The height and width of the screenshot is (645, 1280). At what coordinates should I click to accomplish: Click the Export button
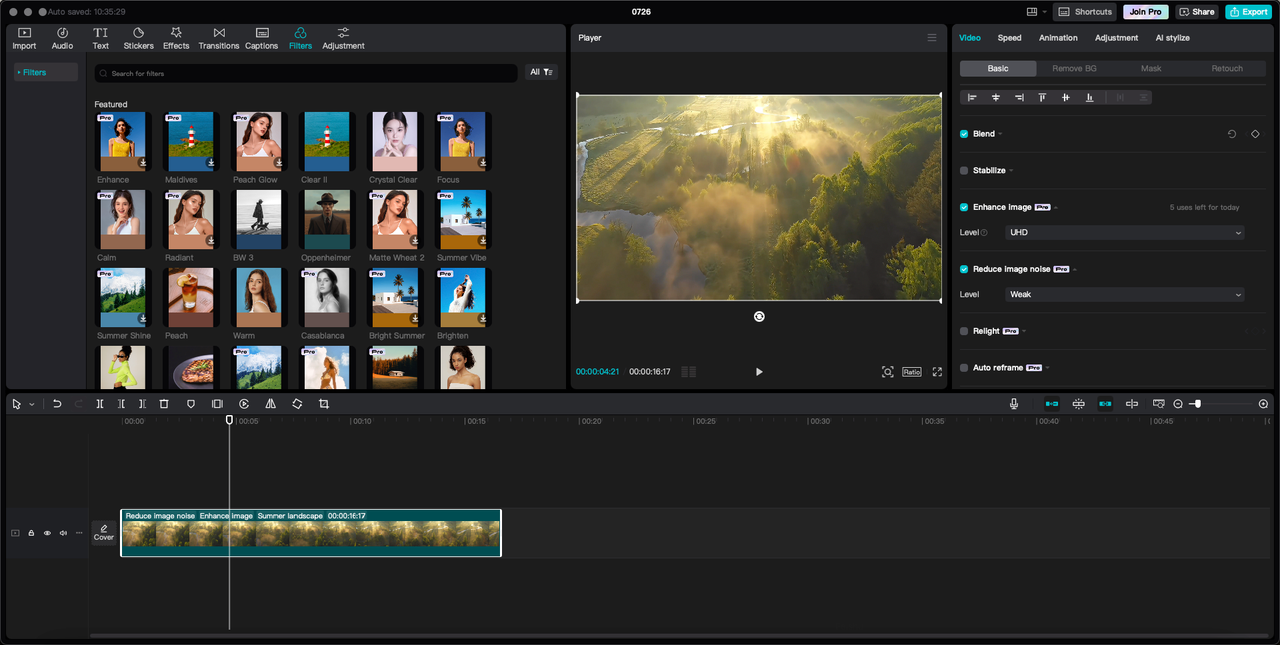tap(1249, 12)
